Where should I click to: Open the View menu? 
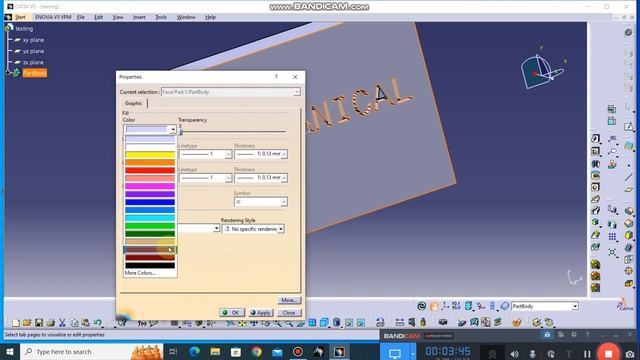click(x=118, y=17)
